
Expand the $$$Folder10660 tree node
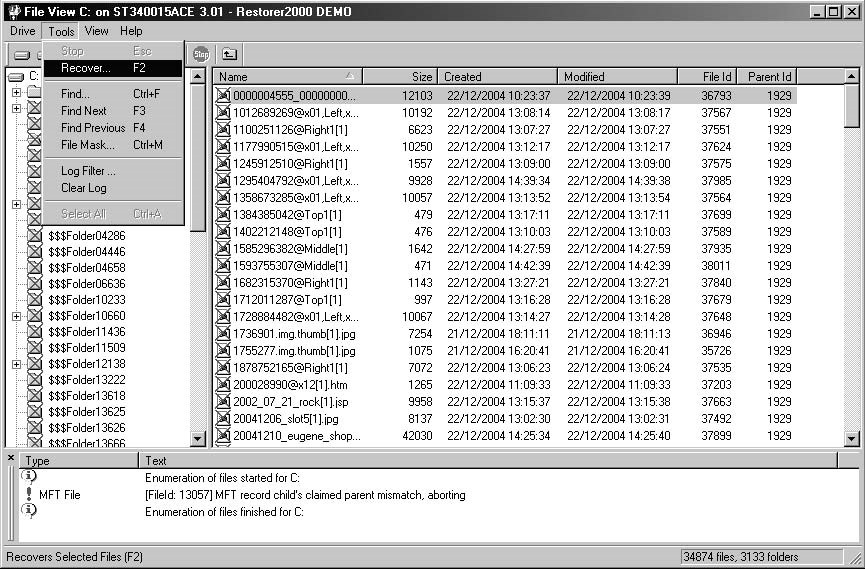pos(16,316)
